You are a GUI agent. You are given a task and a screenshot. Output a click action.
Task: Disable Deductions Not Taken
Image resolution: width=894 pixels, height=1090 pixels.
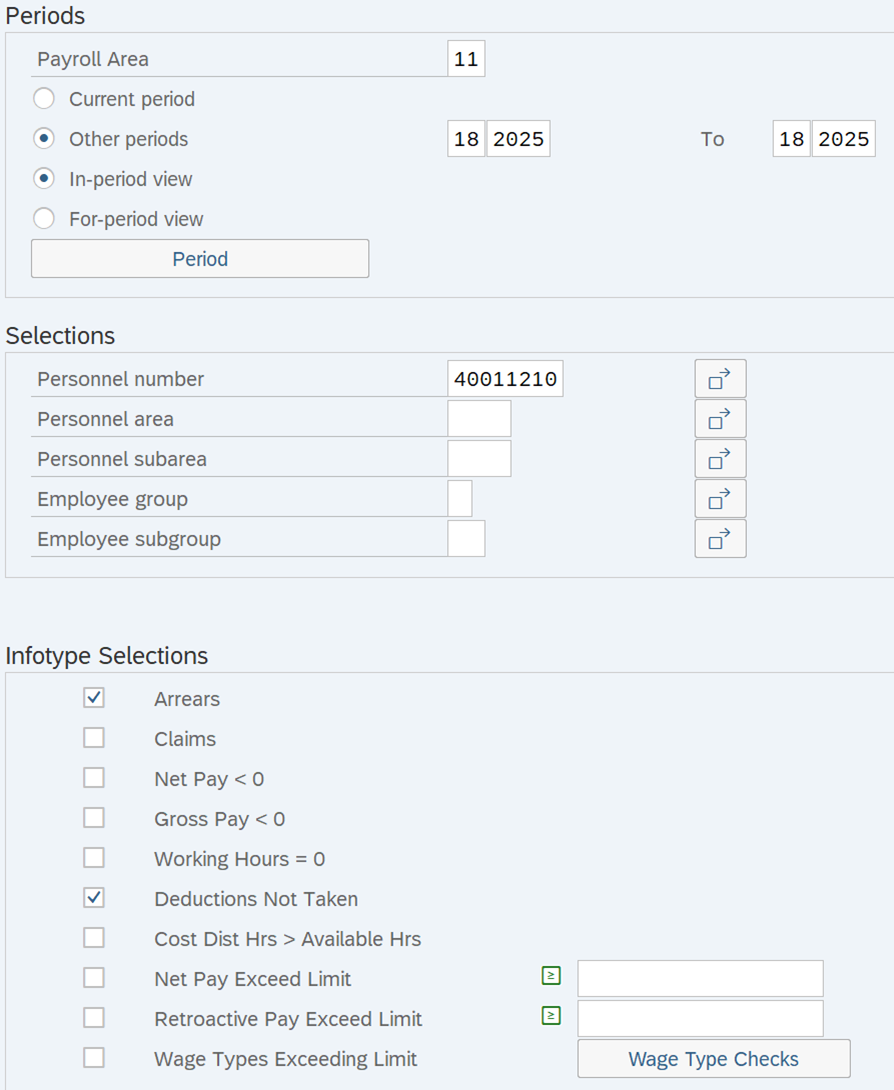click(x=94, y=897)
